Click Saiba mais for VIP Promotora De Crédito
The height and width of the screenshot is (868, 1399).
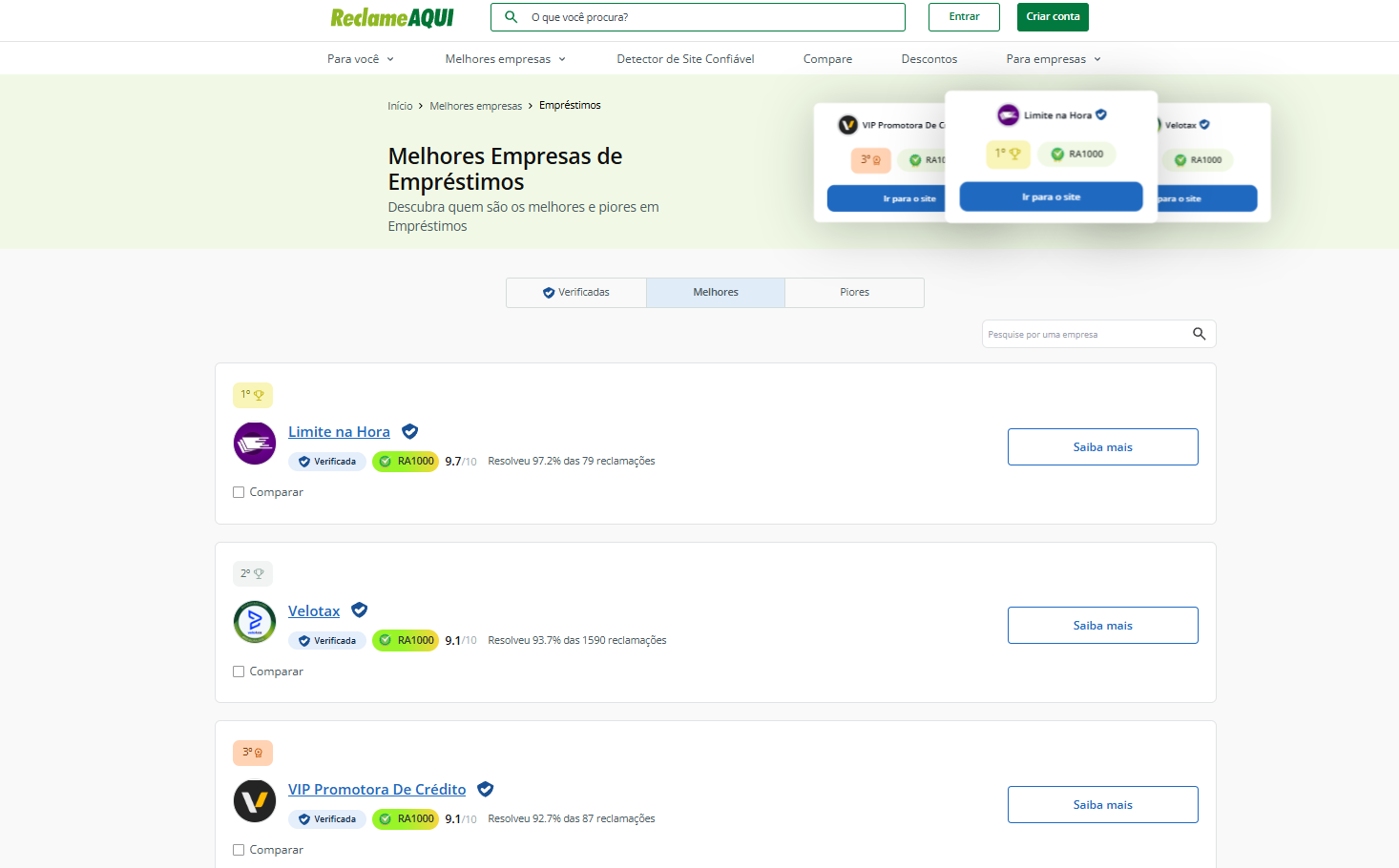[x=1103, y=805]
